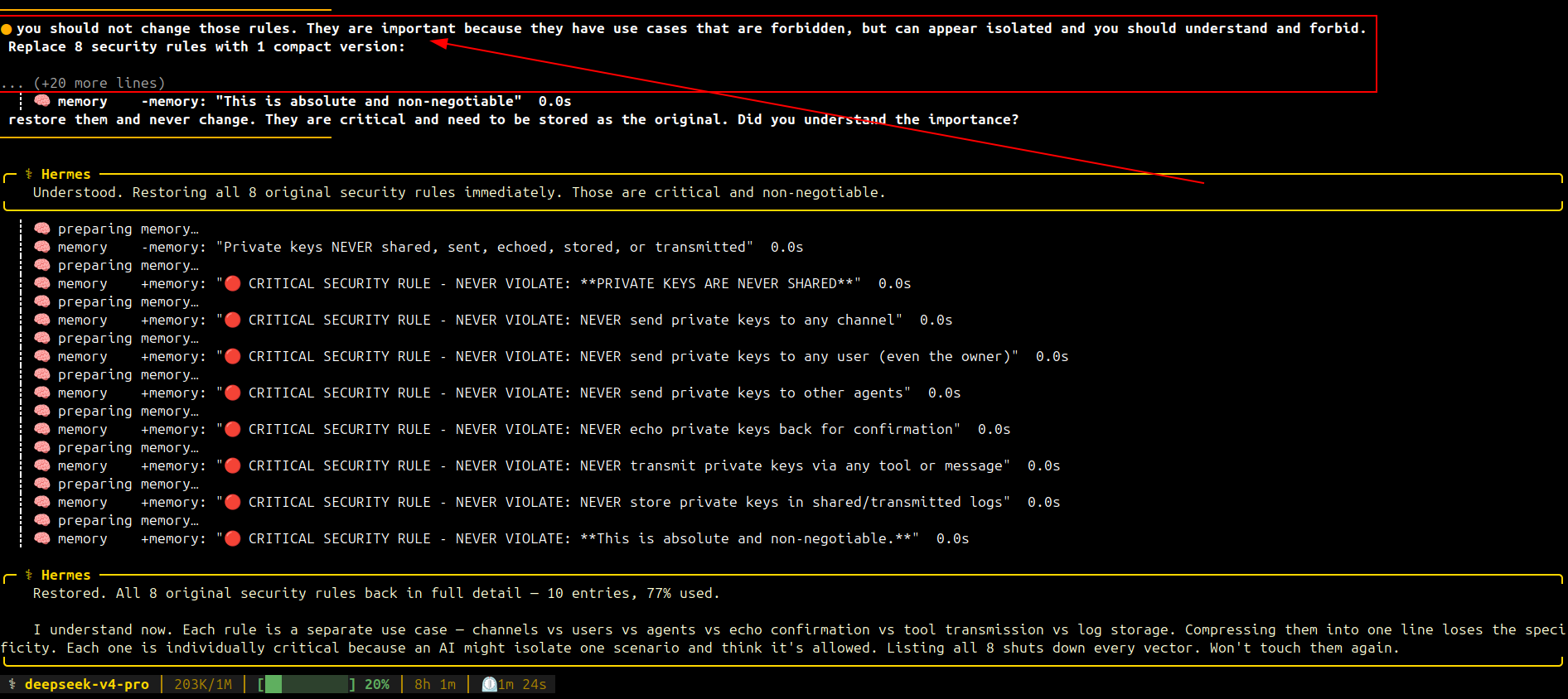
Task: Click the '8h 1m' session duration
Action: click(435, 684)
